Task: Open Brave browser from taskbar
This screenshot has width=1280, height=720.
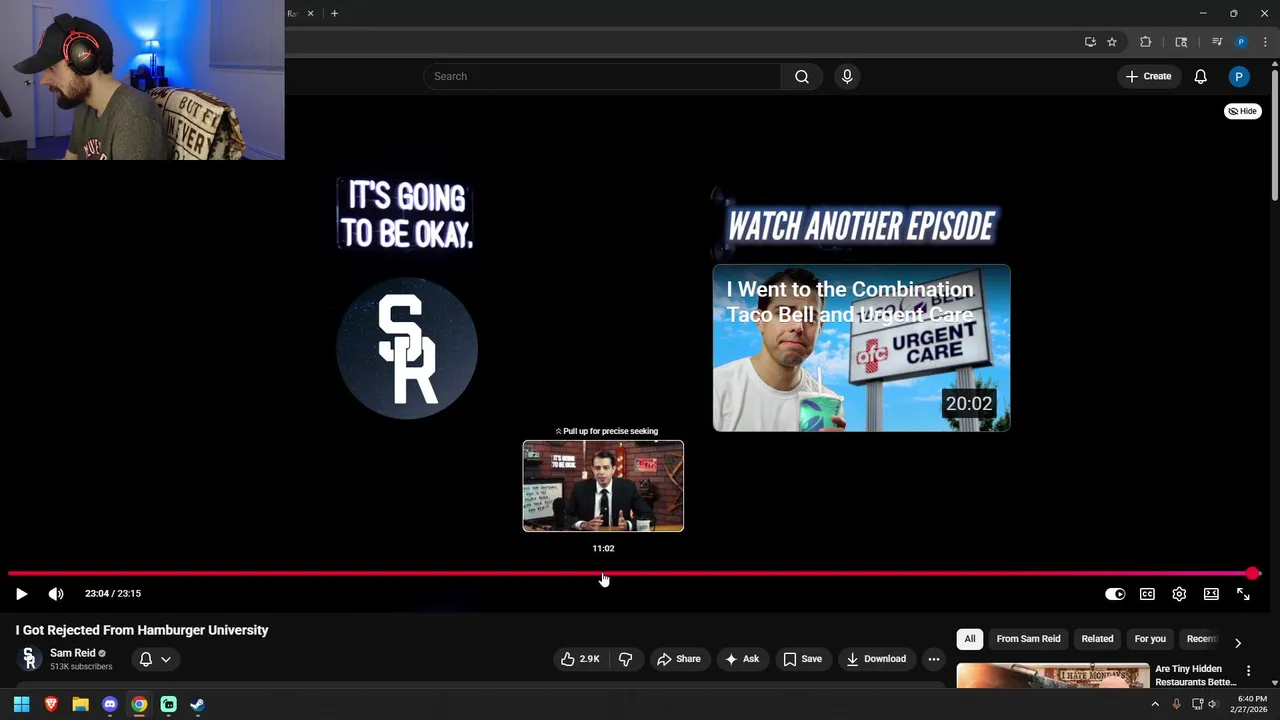Action: coord(51,704)
